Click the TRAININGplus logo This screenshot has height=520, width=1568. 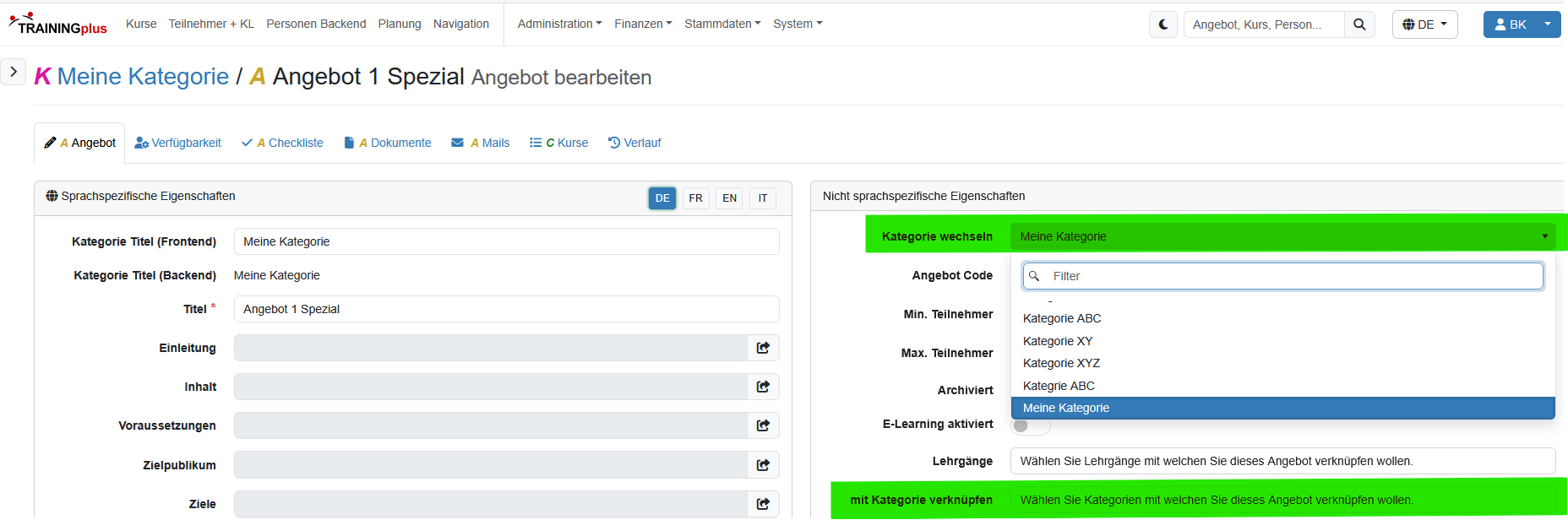[x=58, y=24]
